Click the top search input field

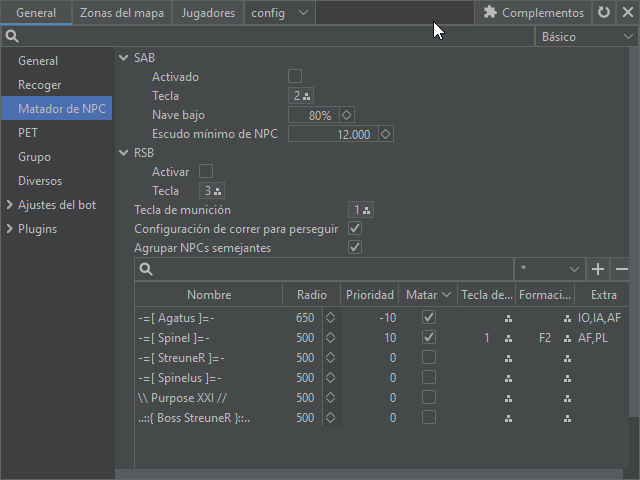click(270, 37)
